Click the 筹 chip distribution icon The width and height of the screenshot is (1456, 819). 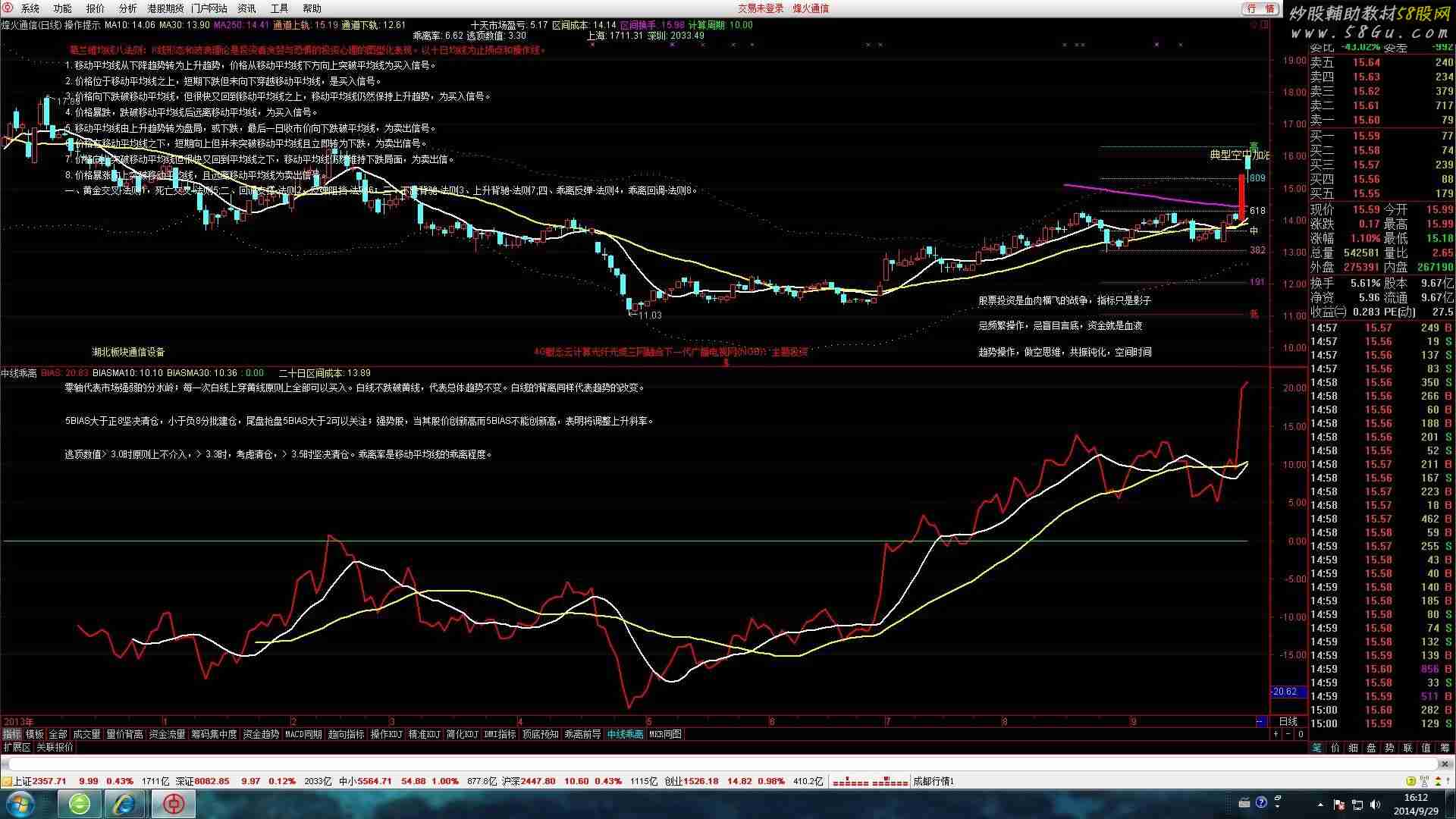tap(1445, 748)
